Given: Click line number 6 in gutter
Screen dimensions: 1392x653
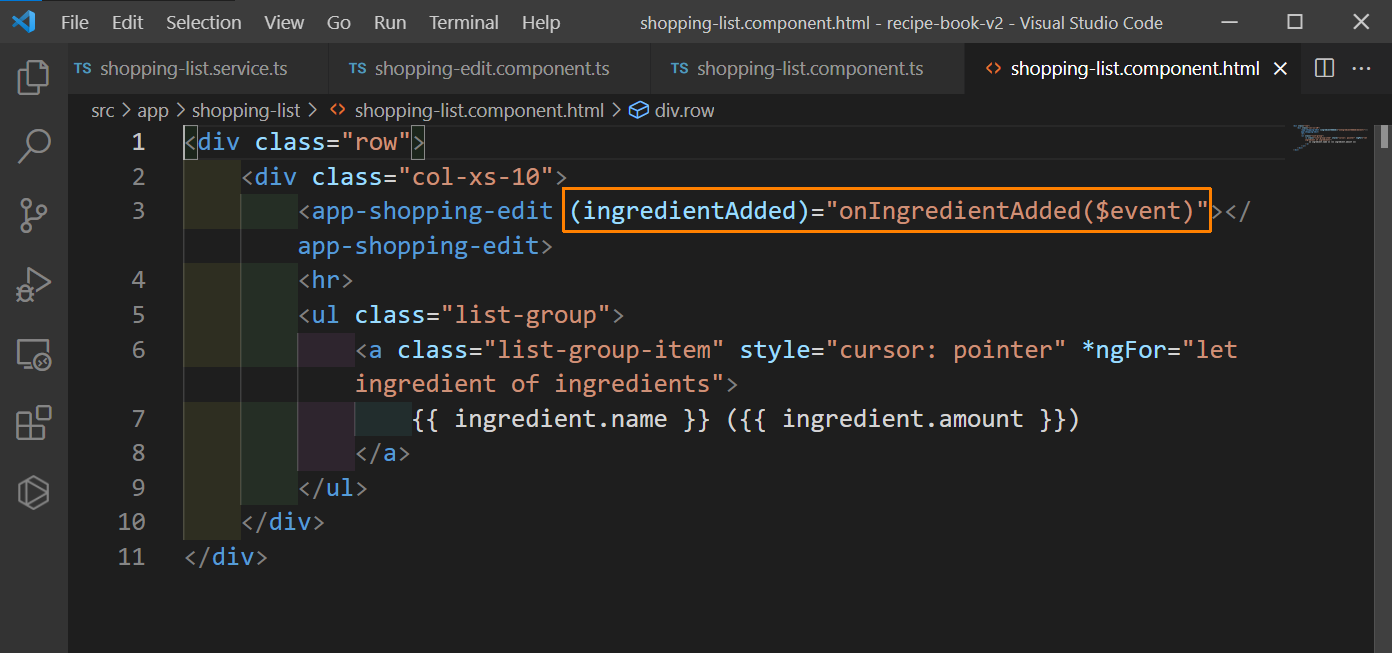Looking at the screenshot, I should [x=138, y=349].
